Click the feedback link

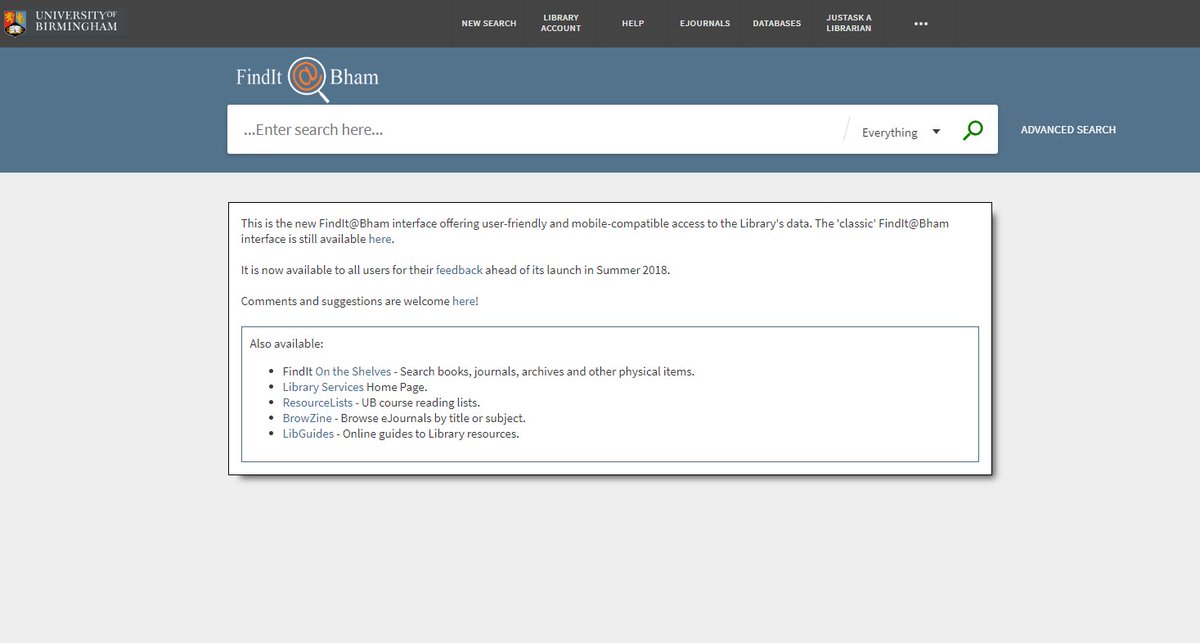(459, 269)
